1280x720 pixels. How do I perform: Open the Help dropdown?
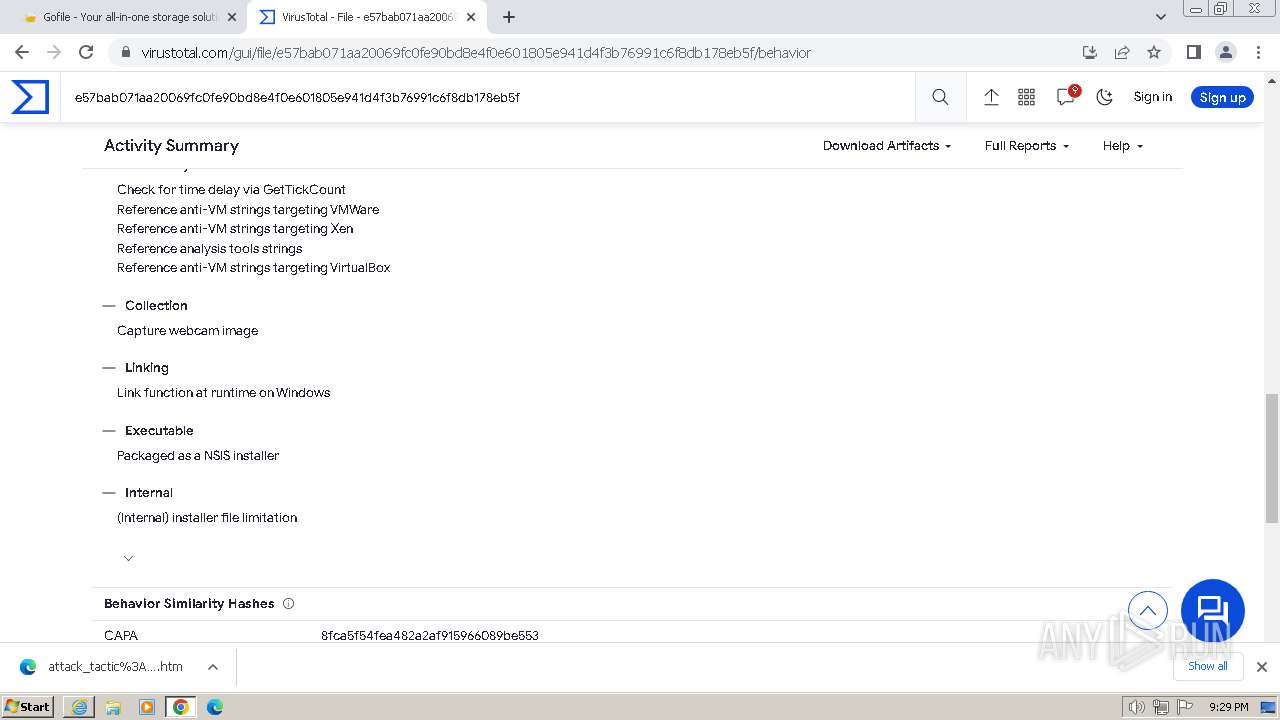click(1122, 146)
